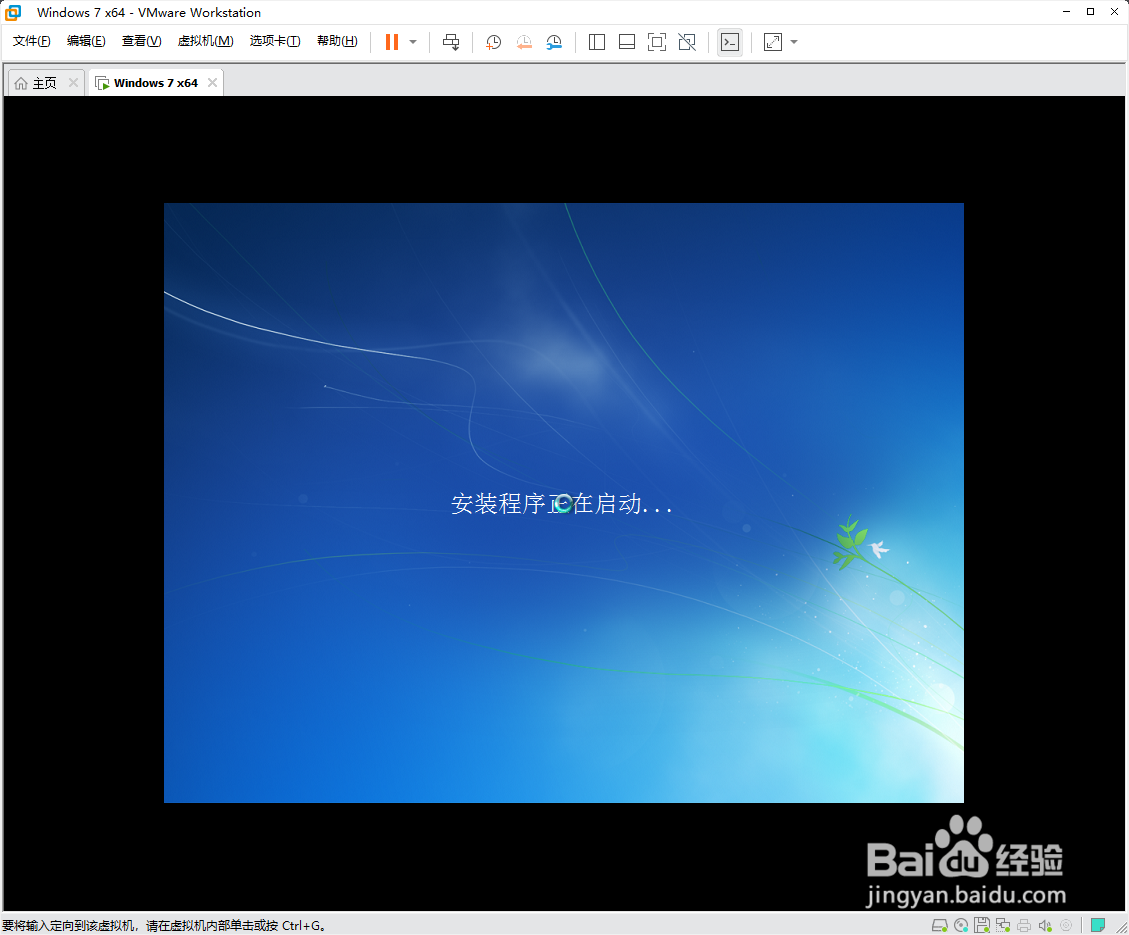Image resolution: width=1129 pixels, height=935 pixels.
Task: Click the VMware Workstation title bar icon
Action: (x=13, y=12)
